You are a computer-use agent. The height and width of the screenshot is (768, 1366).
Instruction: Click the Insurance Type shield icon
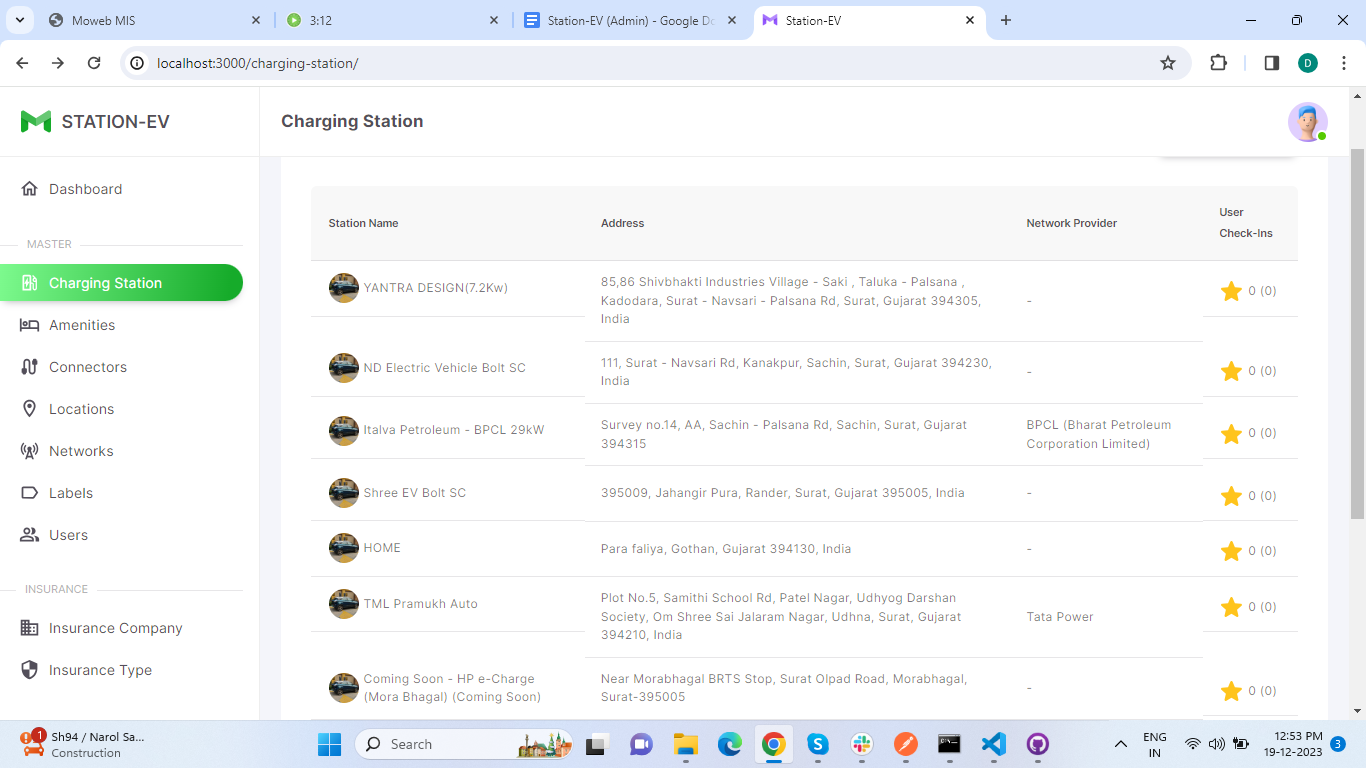click(x=29, y=670)
